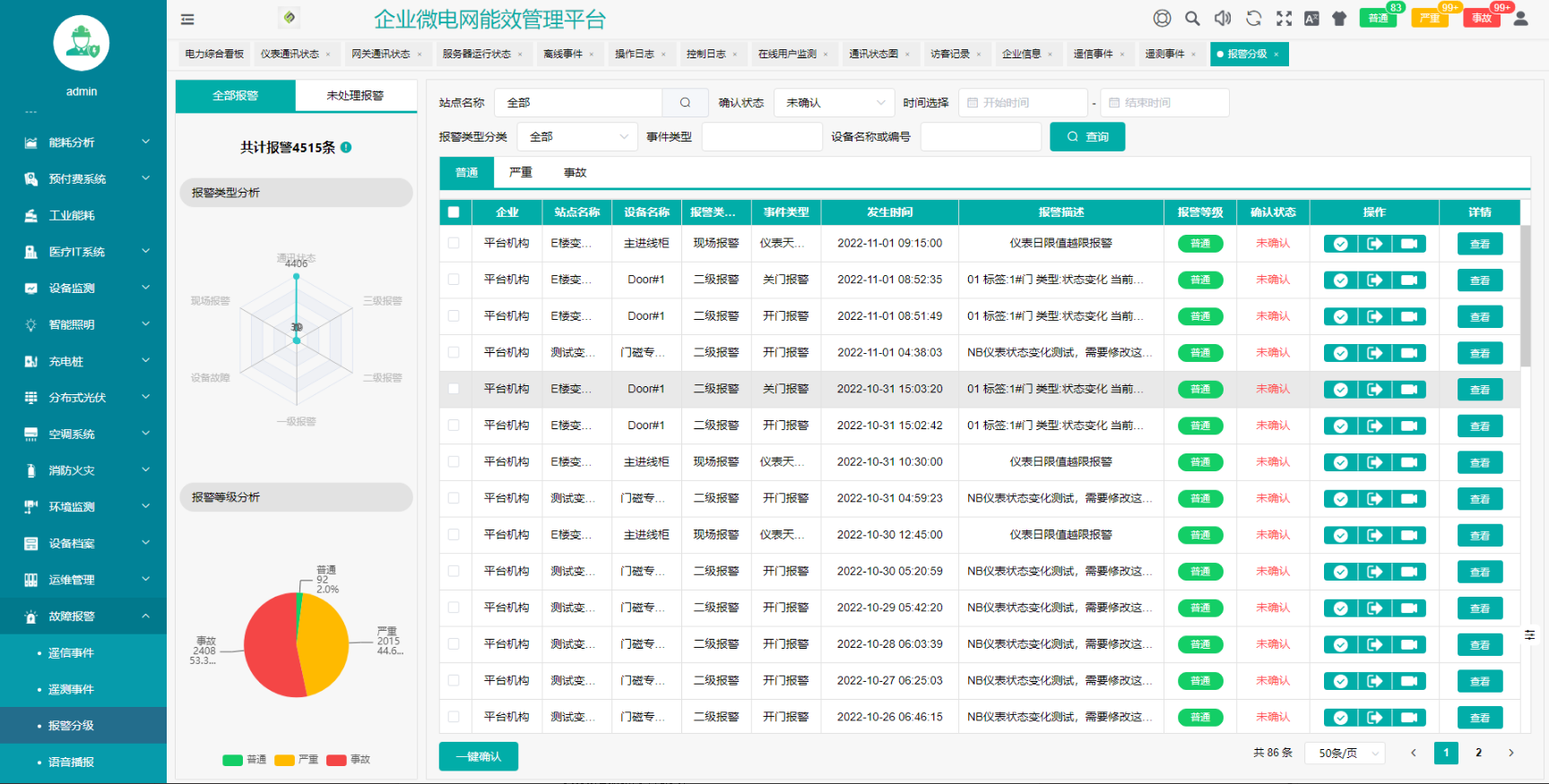Open the 语音播报 sidebar item
The width and height of the screenshot is (1549, 784).
pos(83,762)
